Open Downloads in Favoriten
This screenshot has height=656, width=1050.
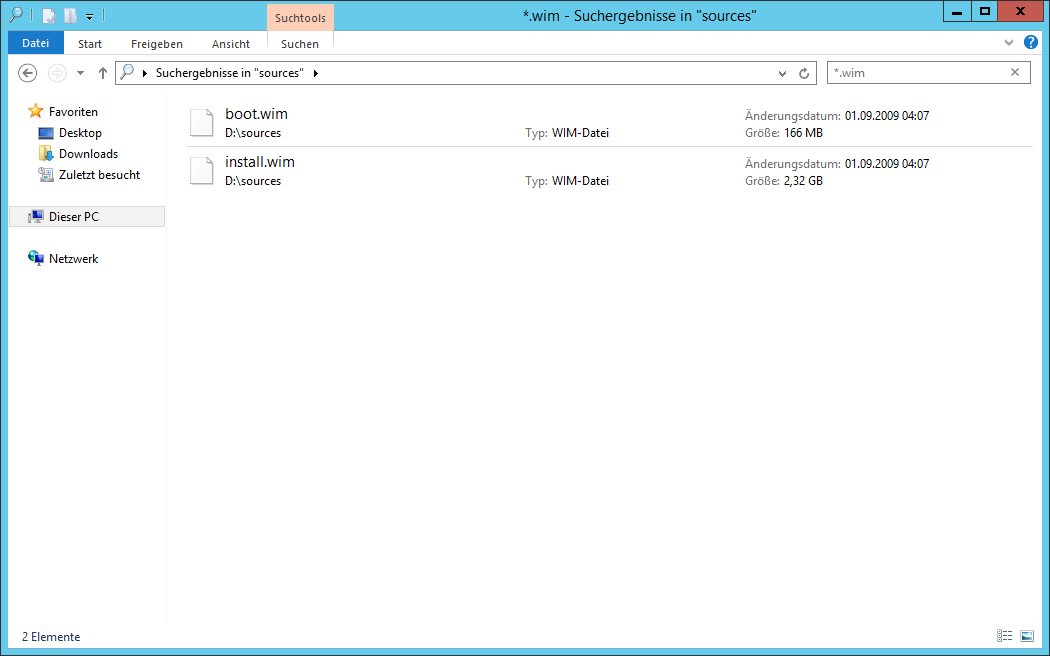pyautogui.click(x=88, y=154)
